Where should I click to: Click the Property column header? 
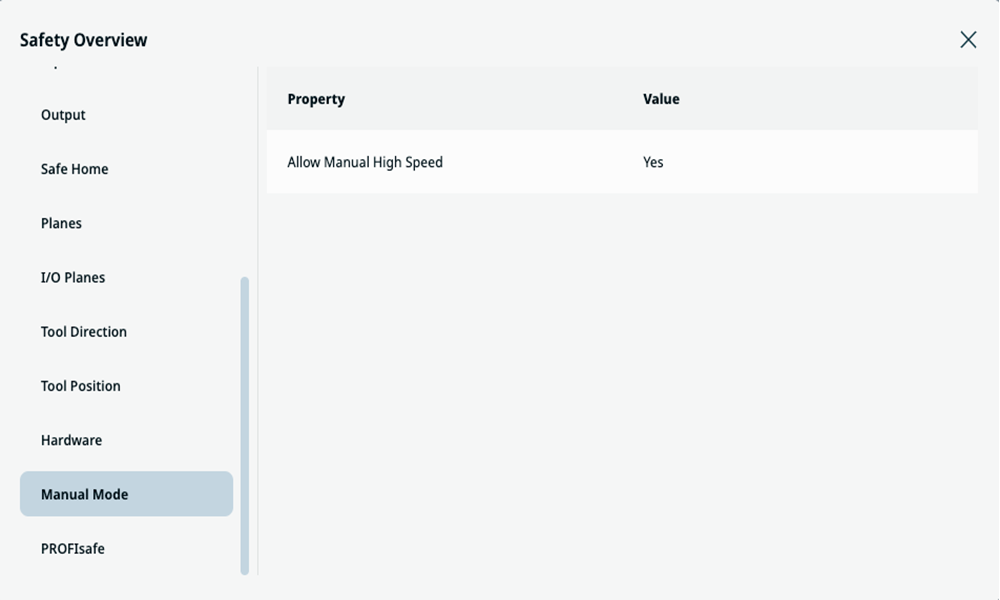(x=316, y=99)
